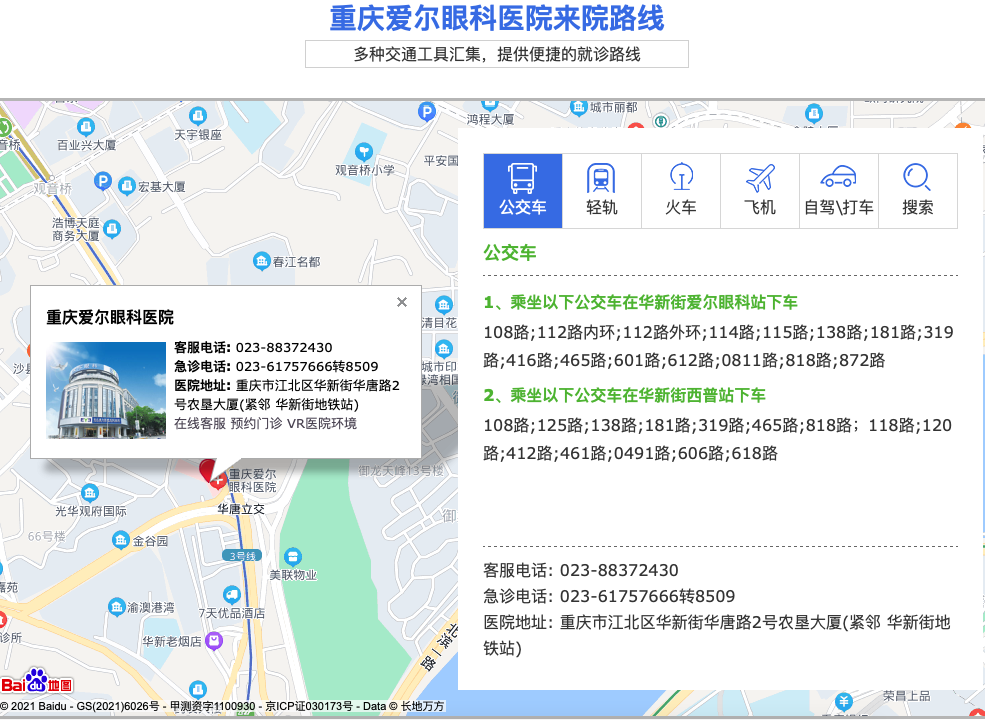This screenshot has width=985, height=720.
Task: Click the 华唐立交 map label
Action: pos(241,510)
